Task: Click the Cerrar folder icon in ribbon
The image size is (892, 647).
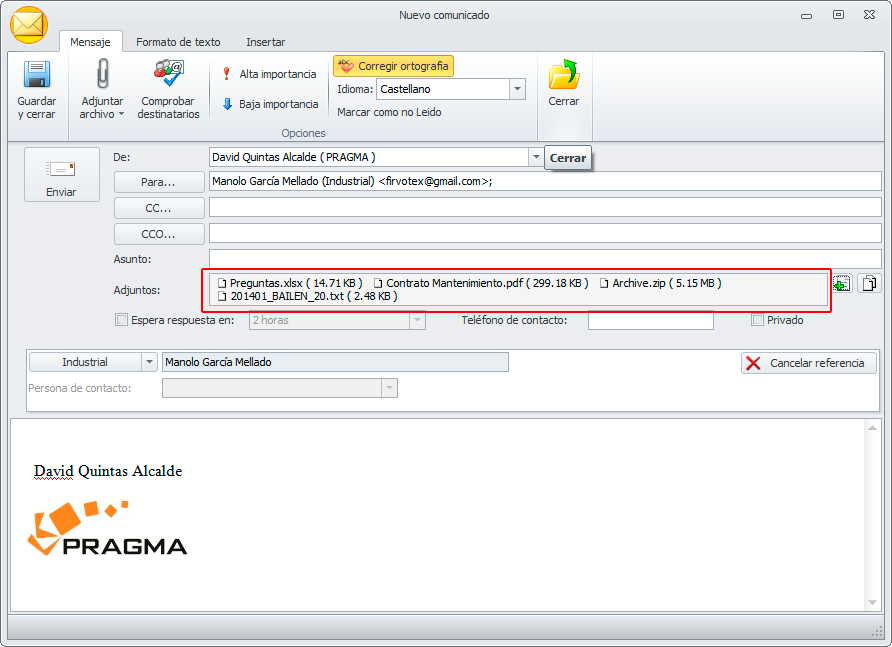Action: (x=564, y=75)
